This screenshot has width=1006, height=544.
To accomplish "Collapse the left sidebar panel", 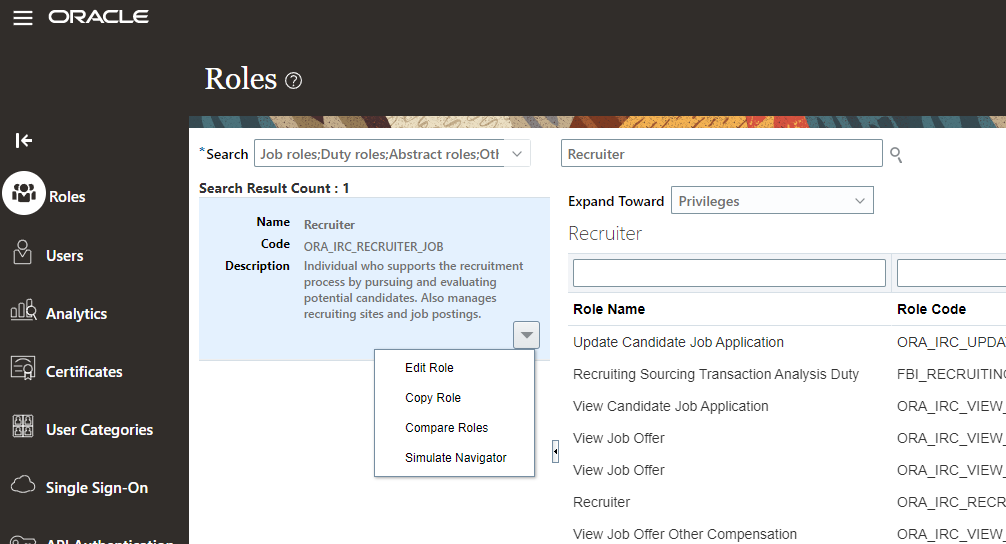I will click(24, 140).
